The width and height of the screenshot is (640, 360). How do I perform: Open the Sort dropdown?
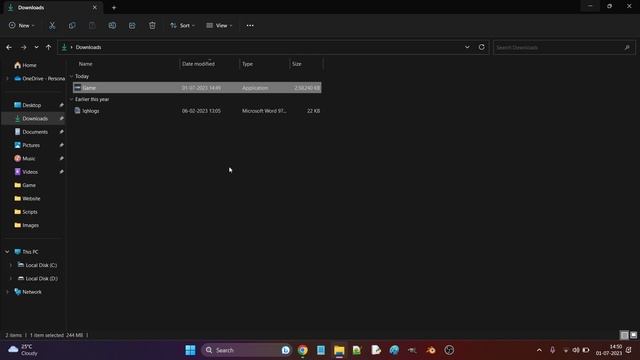(x=182, y=25)
